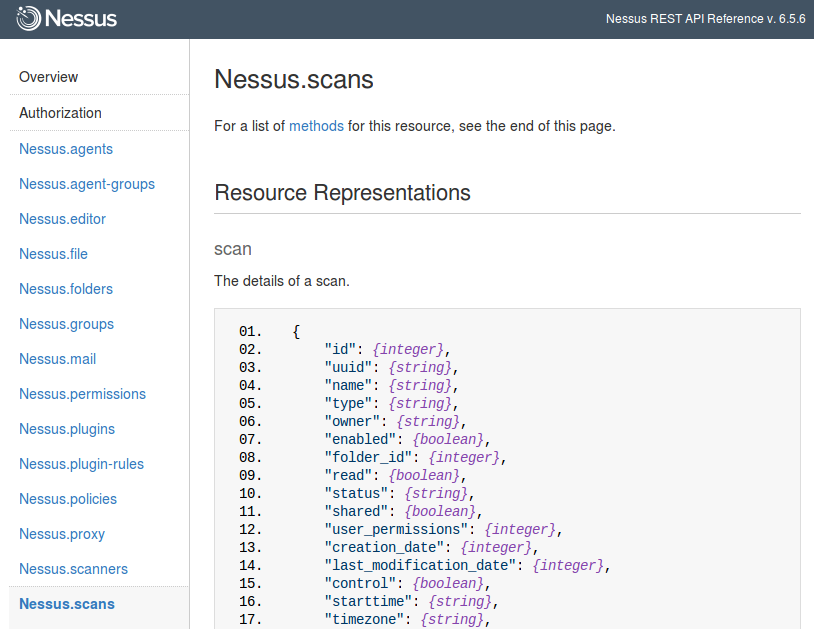
Task: Click the "user_permissions": {integer} code line
Action: click(443, 529)
